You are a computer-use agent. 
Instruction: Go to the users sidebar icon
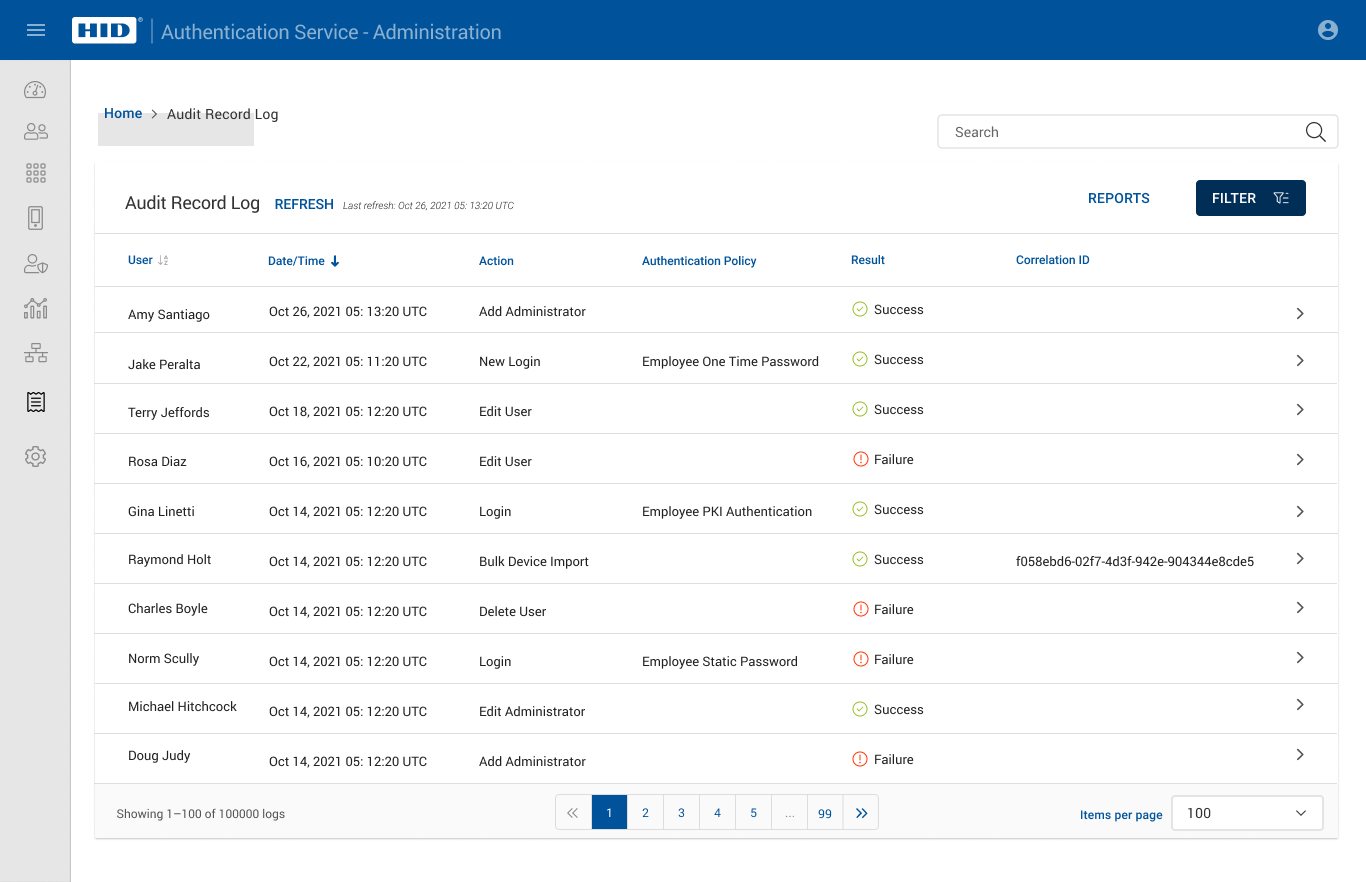35,131
